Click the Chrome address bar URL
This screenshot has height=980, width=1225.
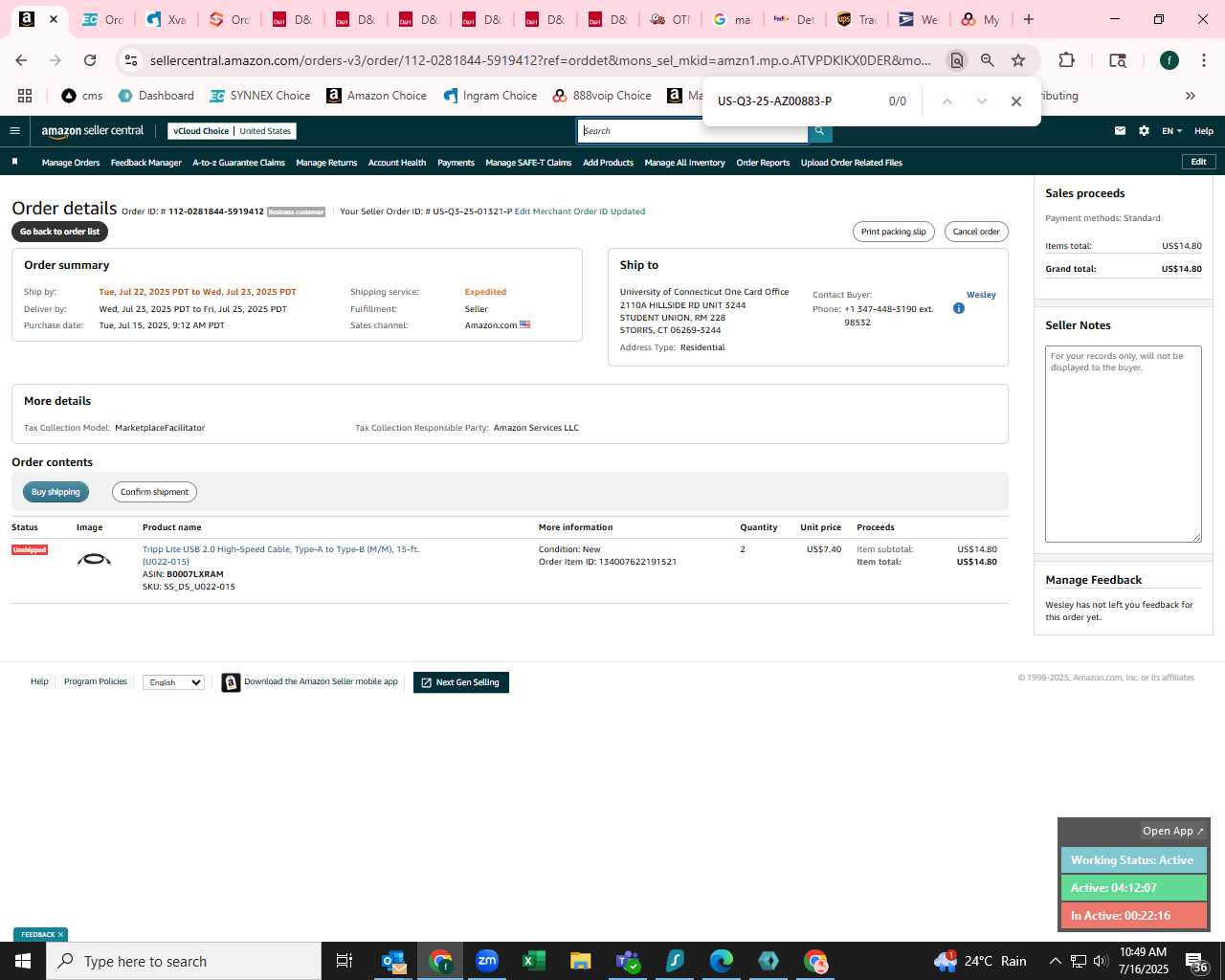pyautogui.click(x=540, y=60)
